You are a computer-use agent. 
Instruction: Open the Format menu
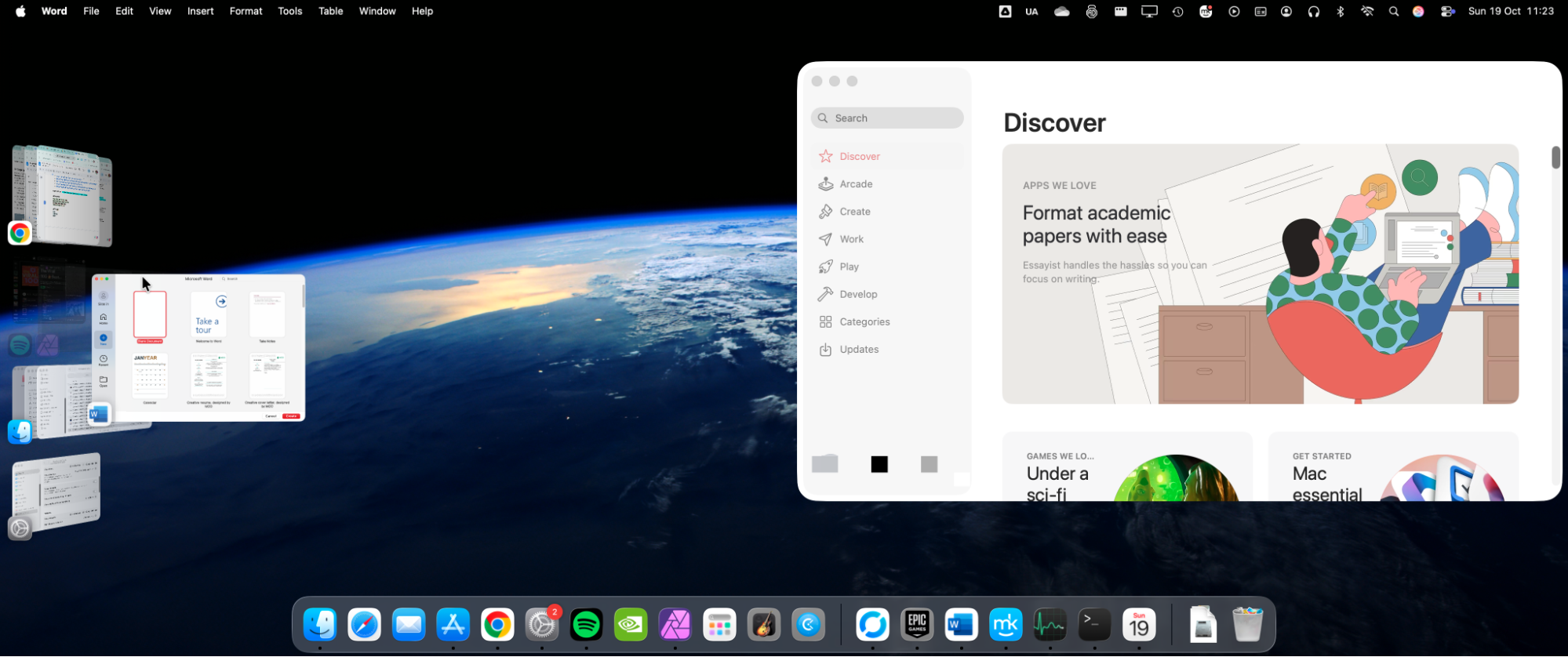pyautogui.click(x=246, y=11)
